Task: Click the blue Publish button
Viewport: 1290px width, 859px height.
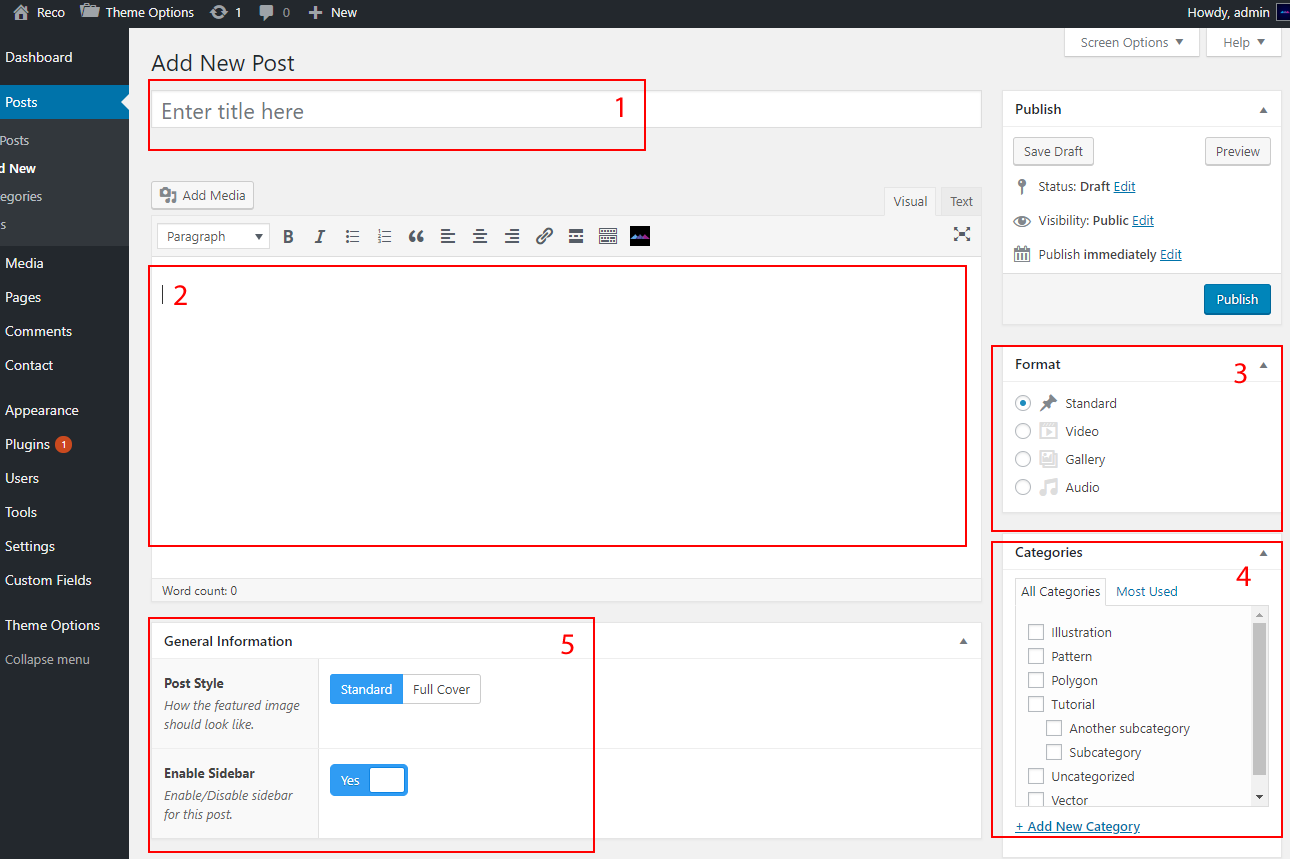Action: 1236,299
